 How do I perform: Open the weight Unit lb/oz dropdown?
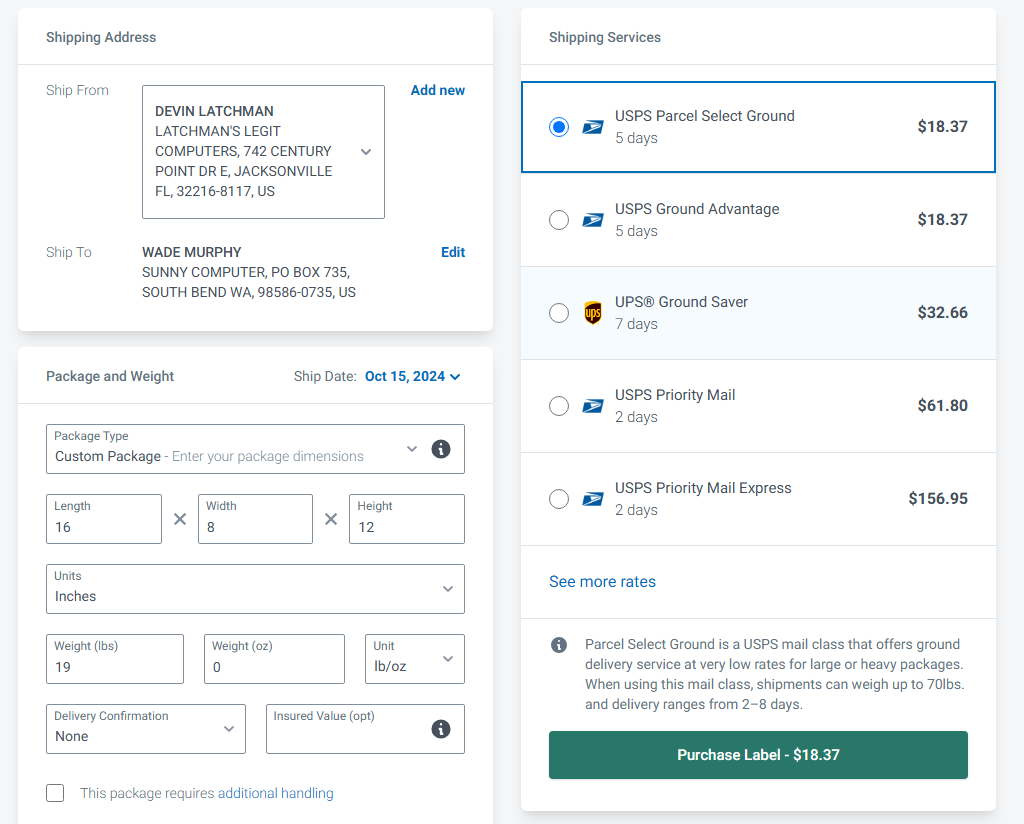click(x=415, y=659)
